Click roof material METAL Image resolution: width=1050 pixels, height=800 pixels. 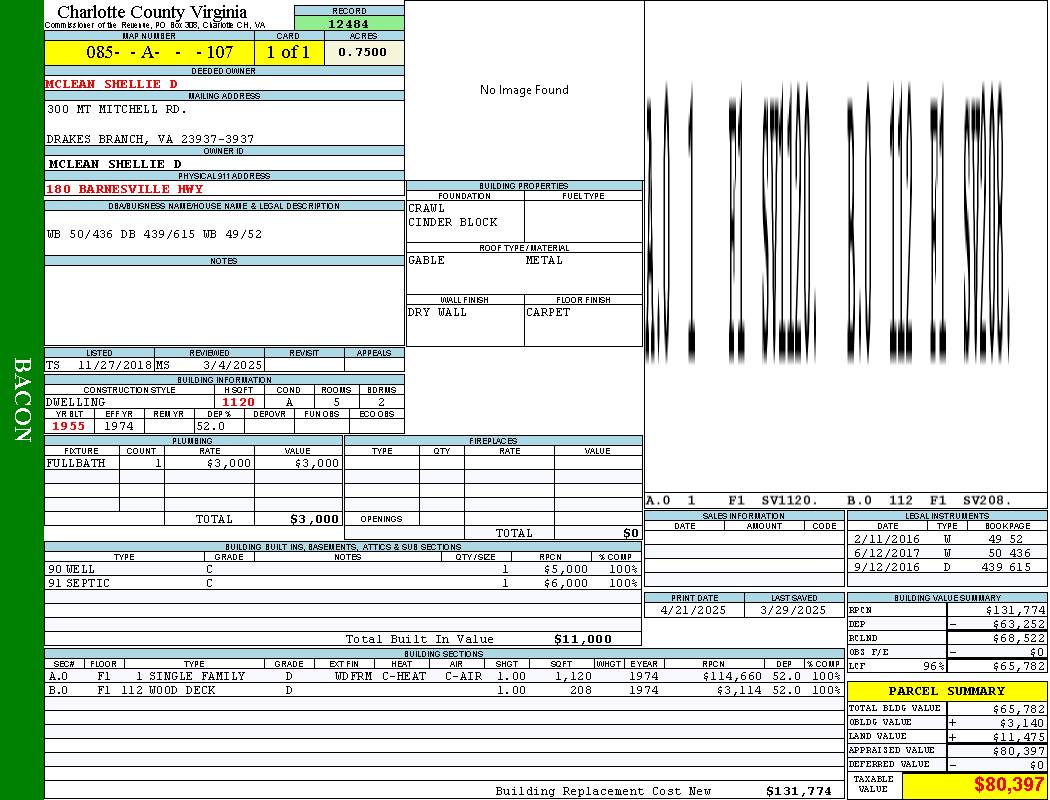tap(544, 260)
